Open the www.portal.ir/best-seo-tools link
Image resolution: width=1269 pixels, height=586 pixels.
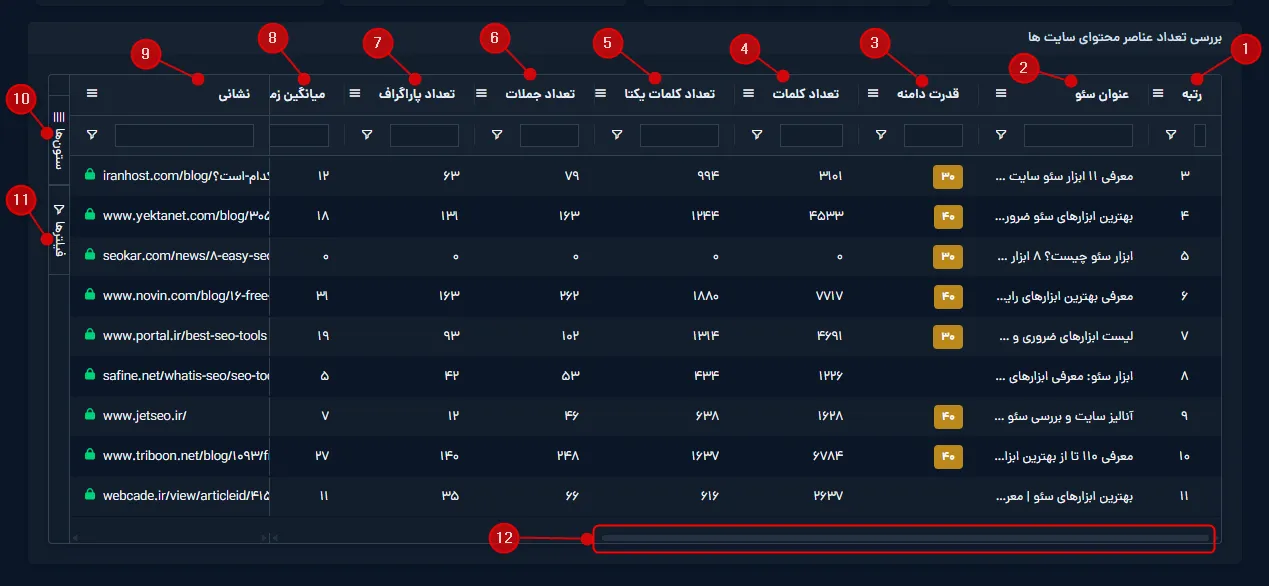(185, 335)
